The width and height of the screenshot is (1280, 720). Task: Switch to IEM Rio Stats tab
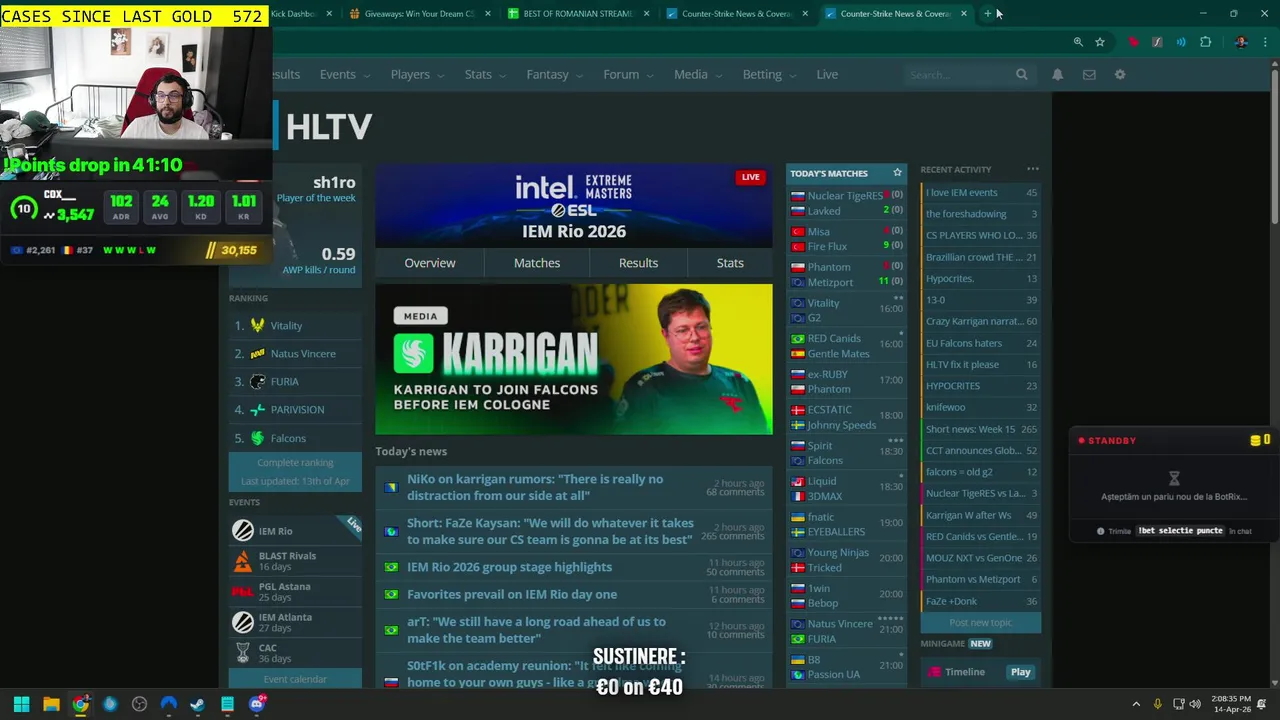(x=730, y=263)
